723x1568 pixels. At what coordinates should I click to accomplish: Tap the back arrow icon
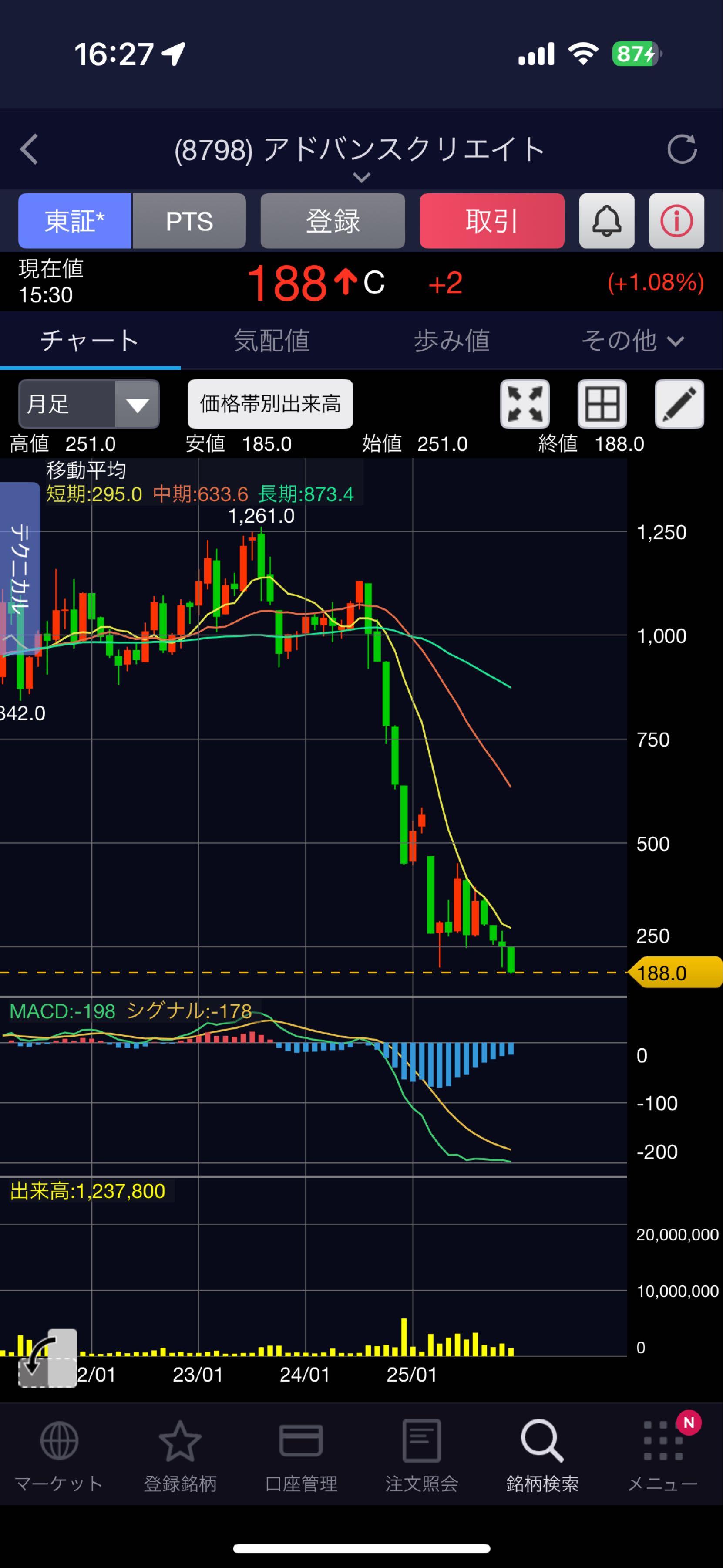tap(29, 150)
